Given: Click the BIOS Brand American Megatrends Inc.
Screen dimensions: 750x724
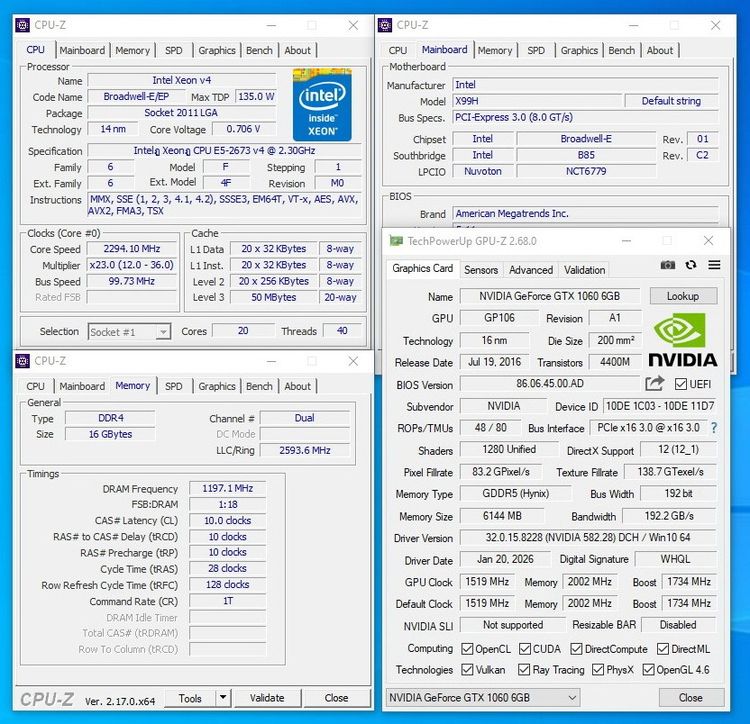Looking at the screenshot, I should (x=585, y=213).
